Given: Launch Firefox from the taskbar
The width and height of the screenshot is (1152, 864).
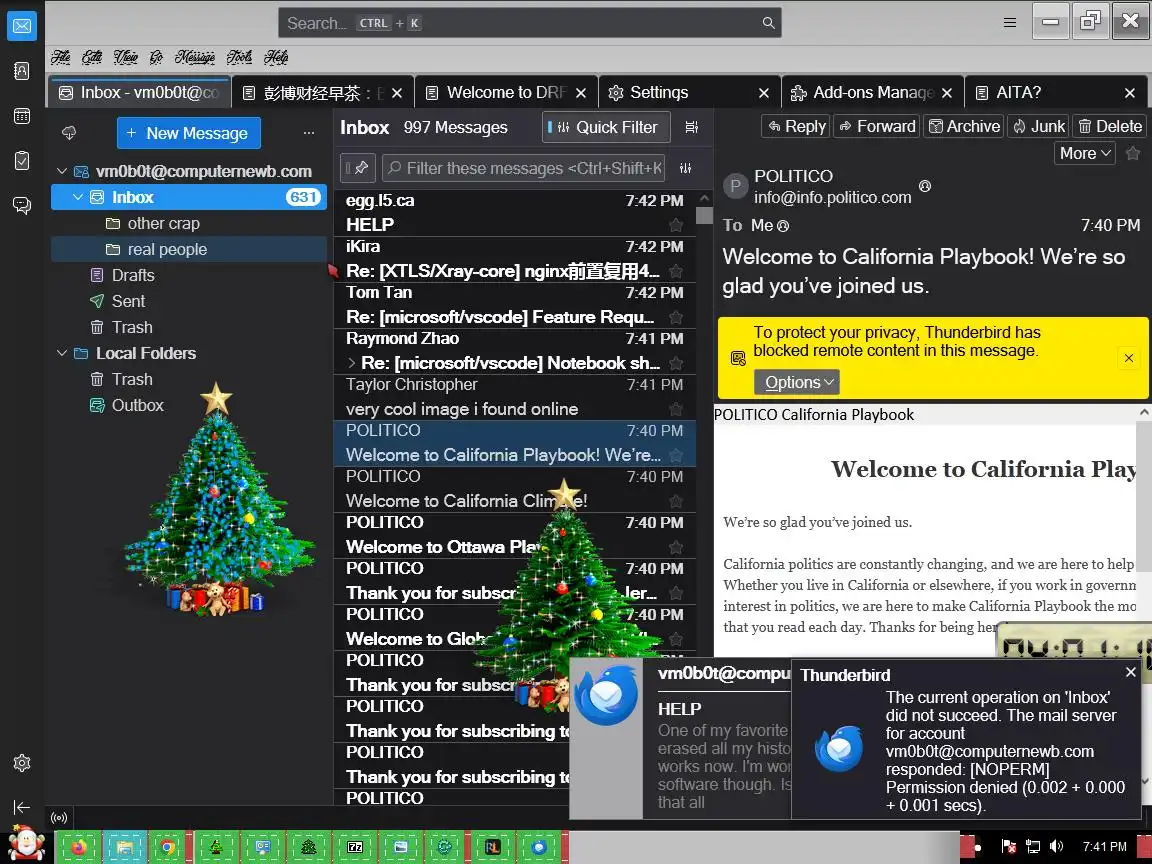Looking at the screenshot, I should pyautogui.click(x=78, y=847).
